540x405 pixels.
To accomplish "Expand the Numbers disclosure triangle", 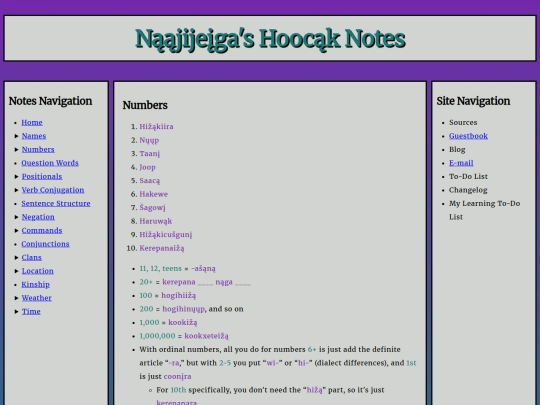I will [x=16, y=149].
